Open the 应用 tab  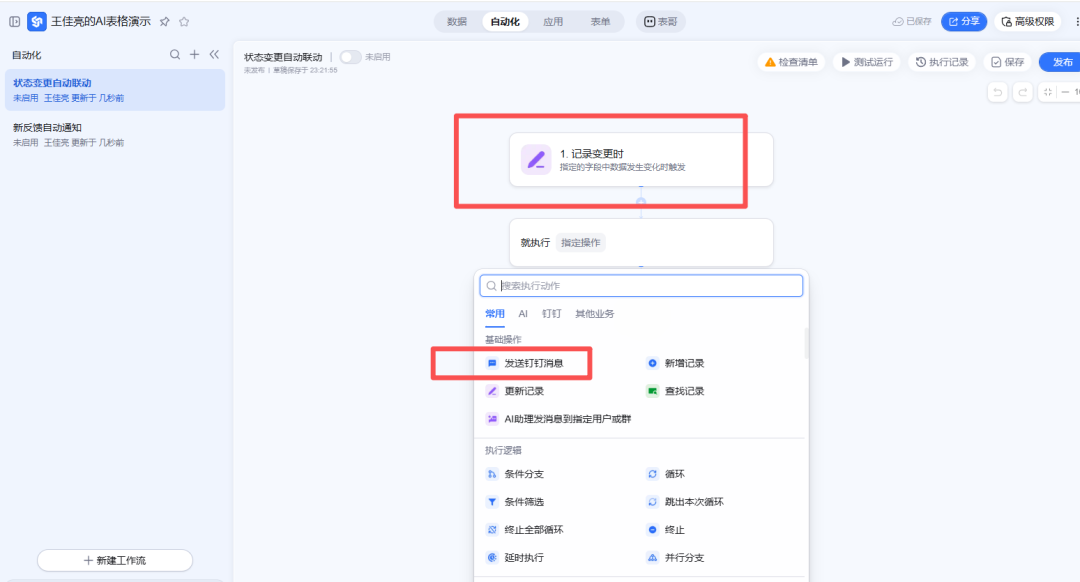tap(552, 21)
